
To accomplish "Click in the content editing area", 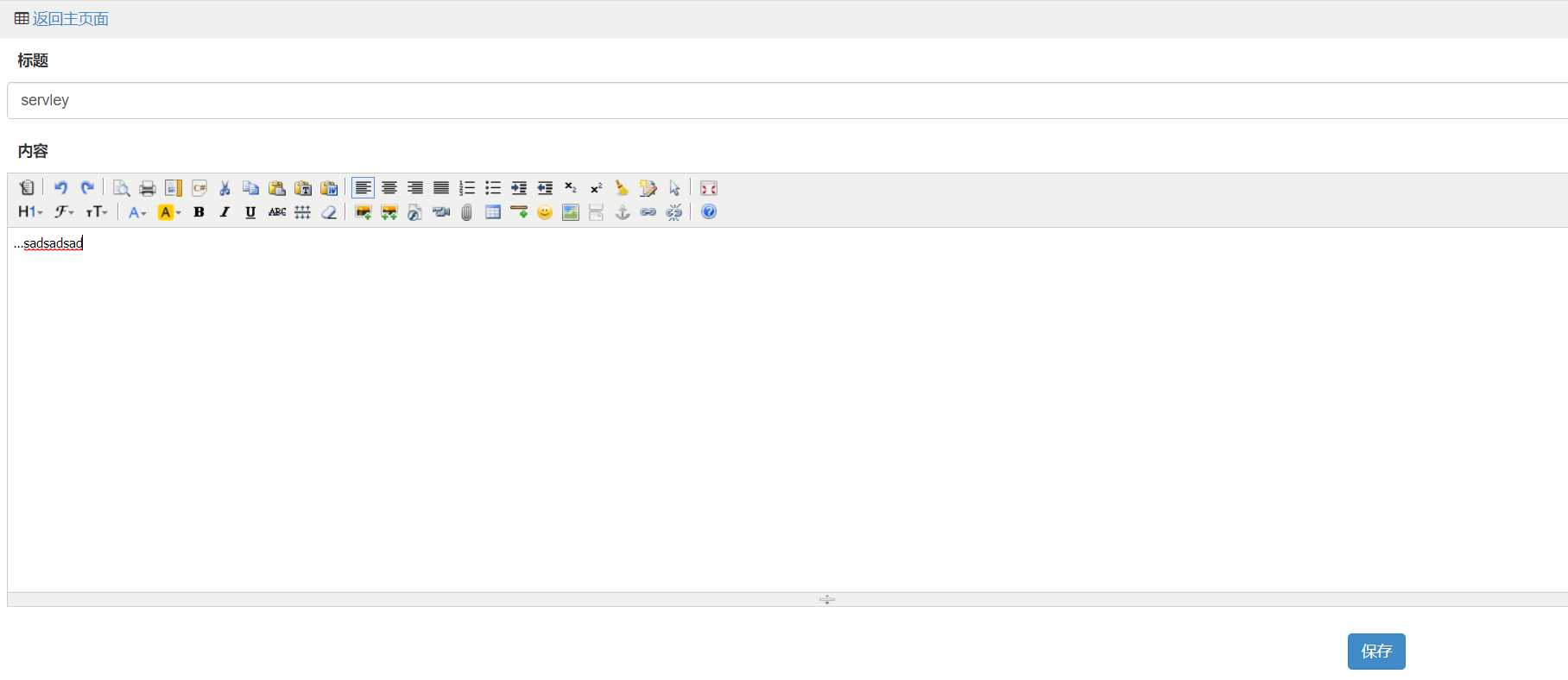I will [787, 410].
